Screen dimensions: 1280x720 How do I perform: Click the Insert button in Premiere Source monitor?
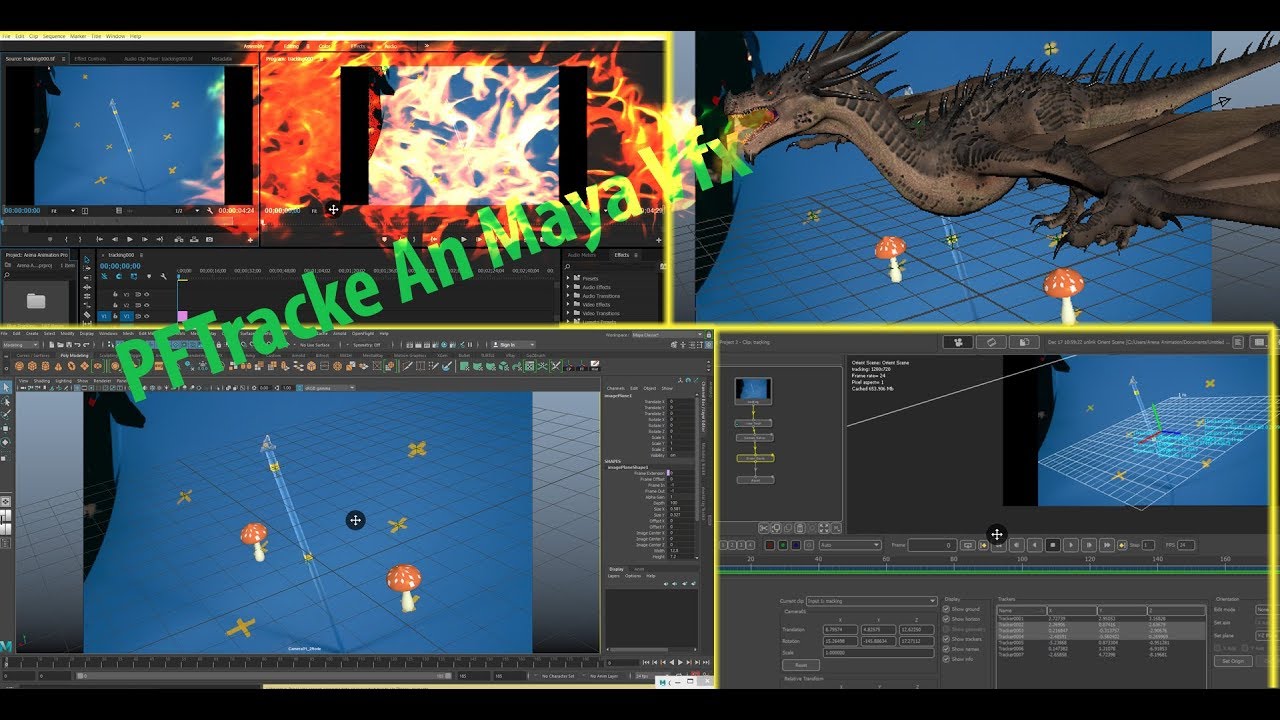pyautogui.click(x=179, y=239)
